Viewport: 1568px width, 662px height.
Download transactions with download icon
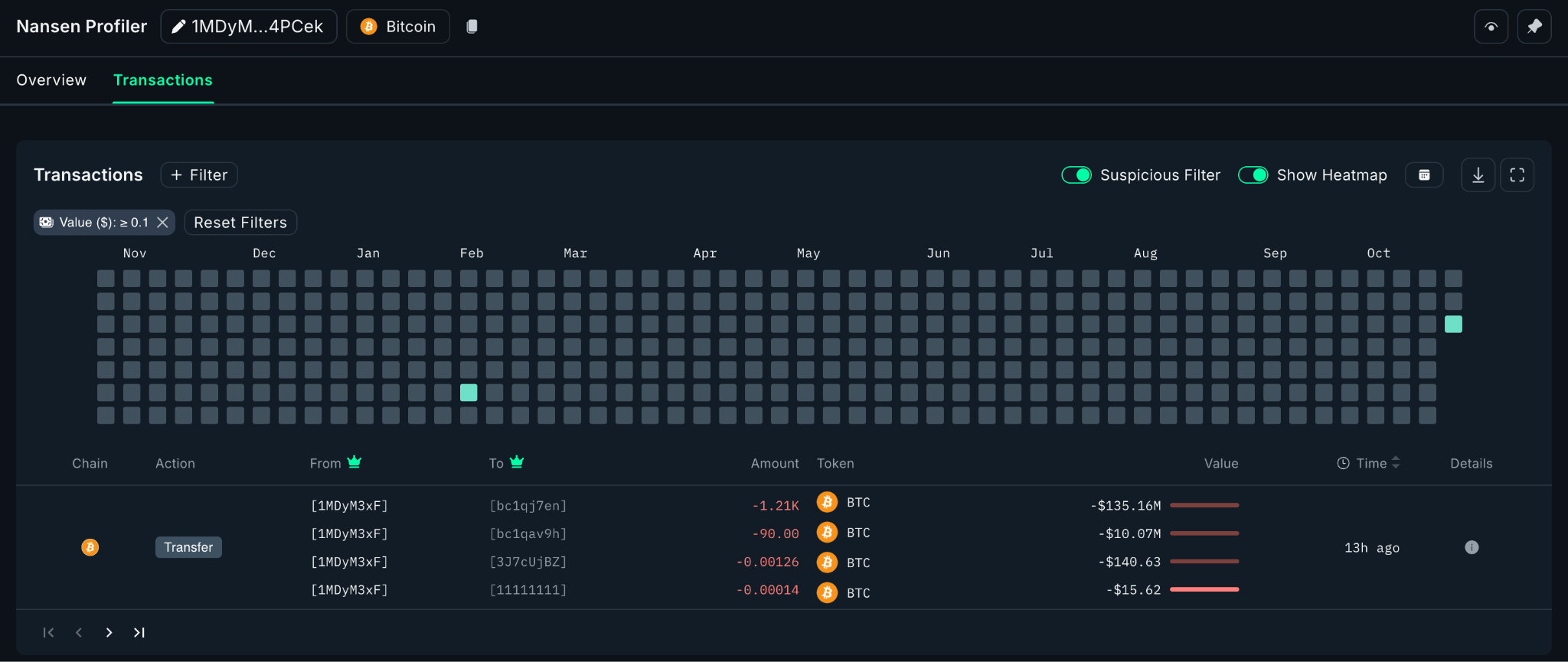point(1478,175)
